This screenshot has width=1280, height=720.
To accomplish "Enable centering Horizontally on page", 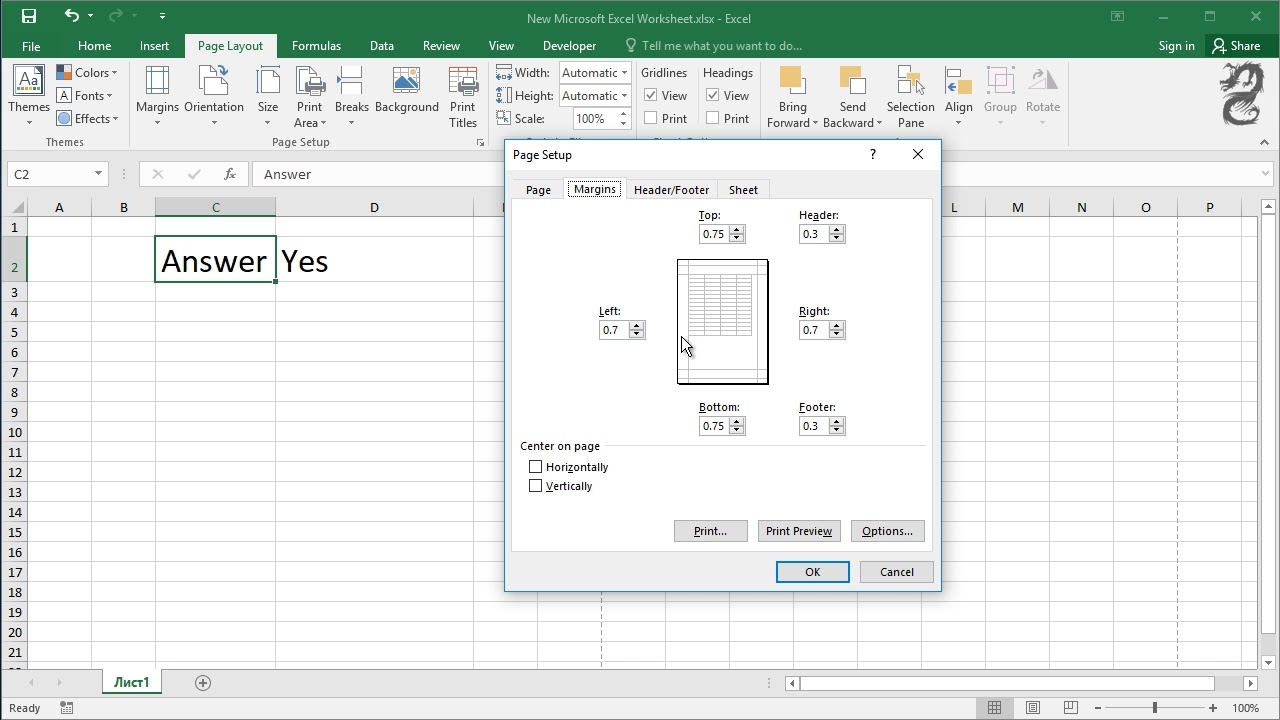I will [536, 466].
